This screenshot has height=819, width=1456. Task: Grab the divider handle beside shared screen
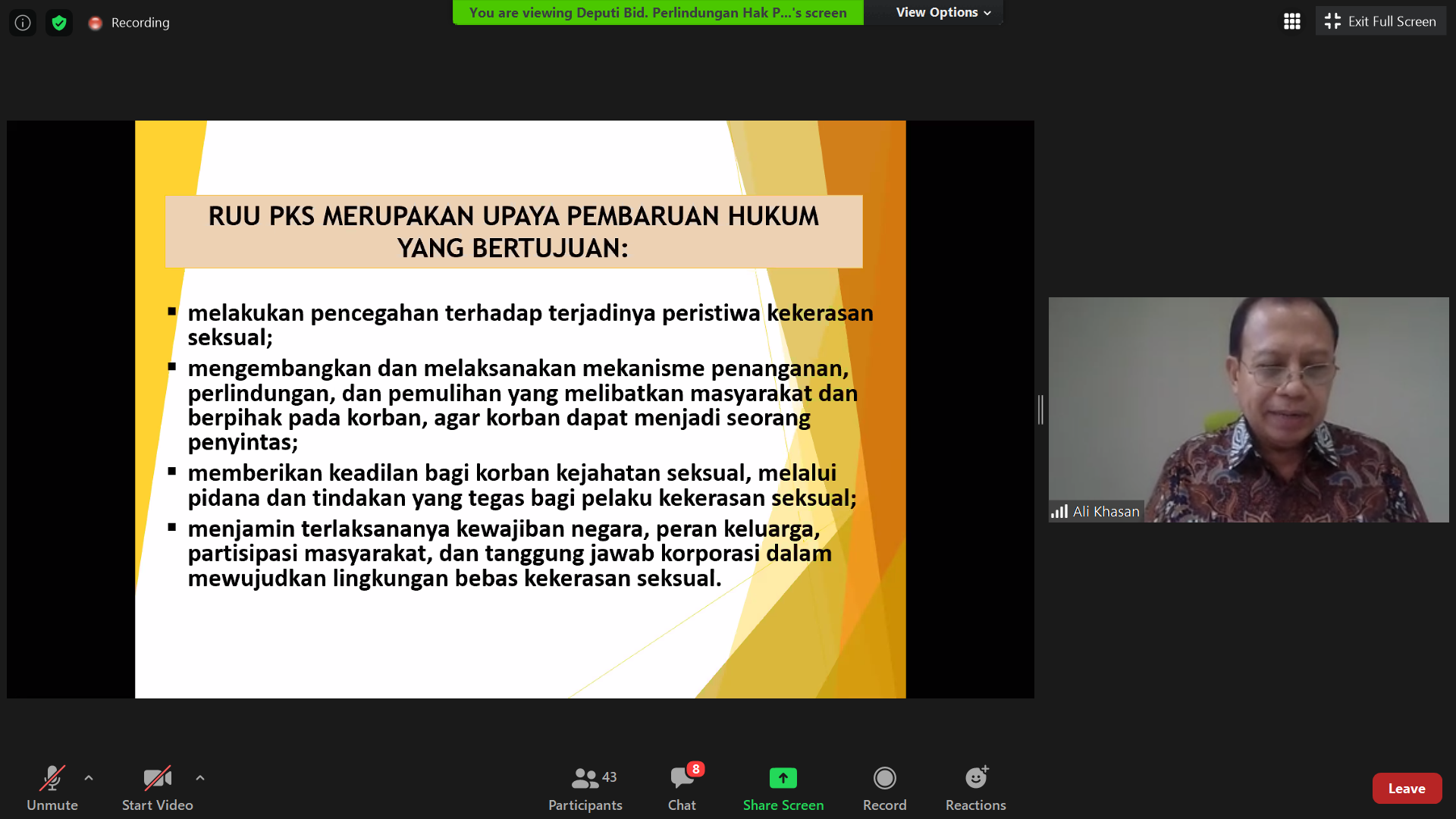[x=1041, y=409]
